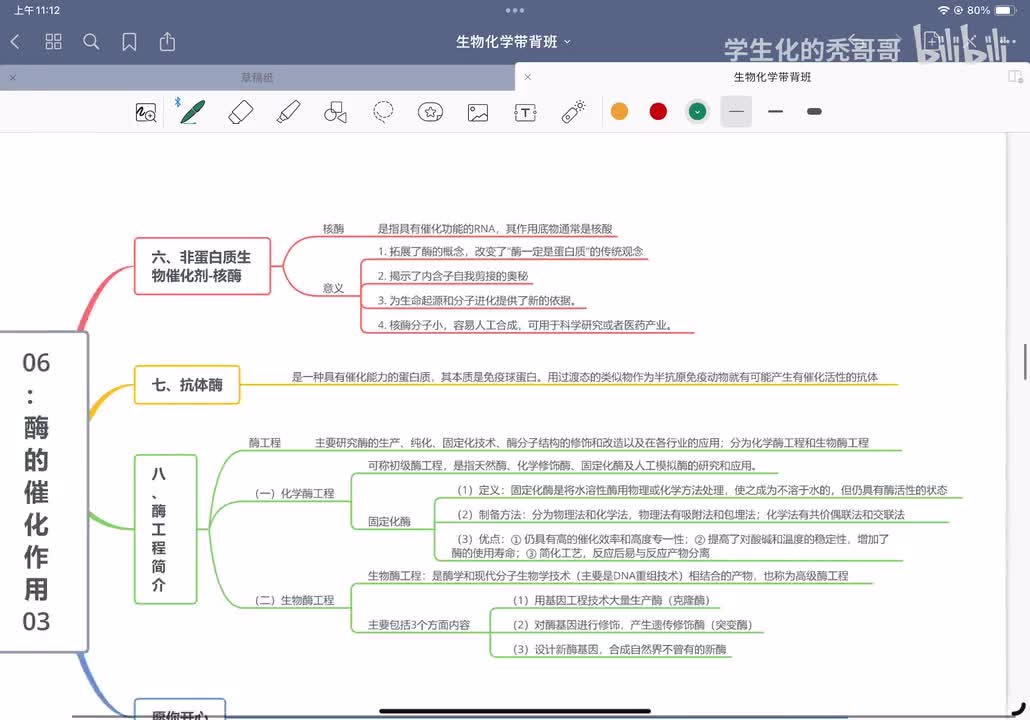1030x720 pixels.
Task: Click the 意义 branch label
Action: (x=334, y=288)
